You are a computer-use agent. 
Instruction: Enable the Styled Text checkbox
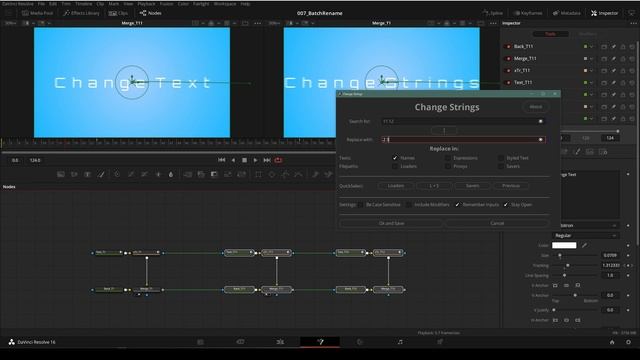tap(501, 158)
